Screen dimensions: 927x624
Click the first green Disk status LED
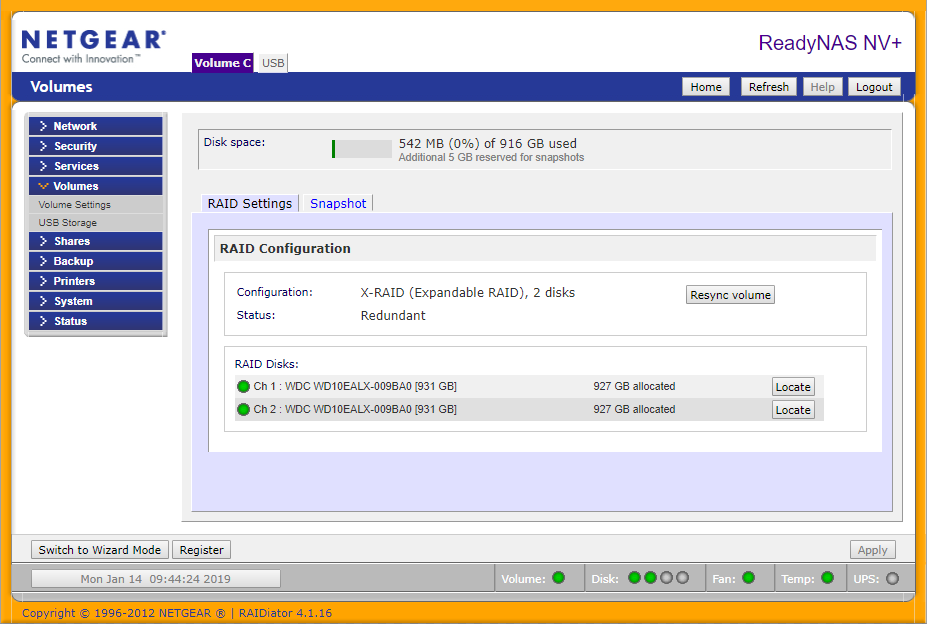[x=634, y=578]
